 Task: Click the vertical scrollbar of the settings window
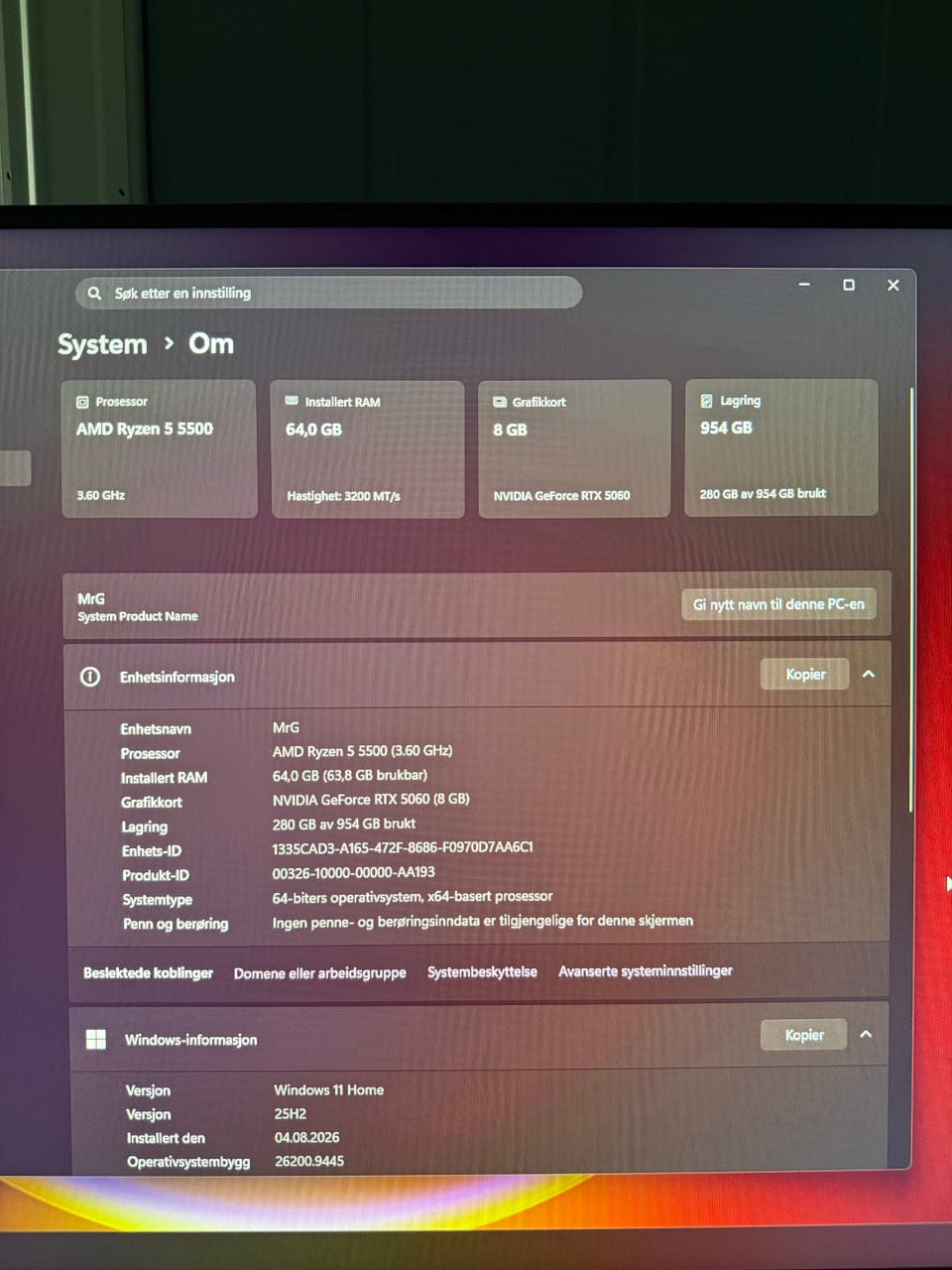point(910,600)
